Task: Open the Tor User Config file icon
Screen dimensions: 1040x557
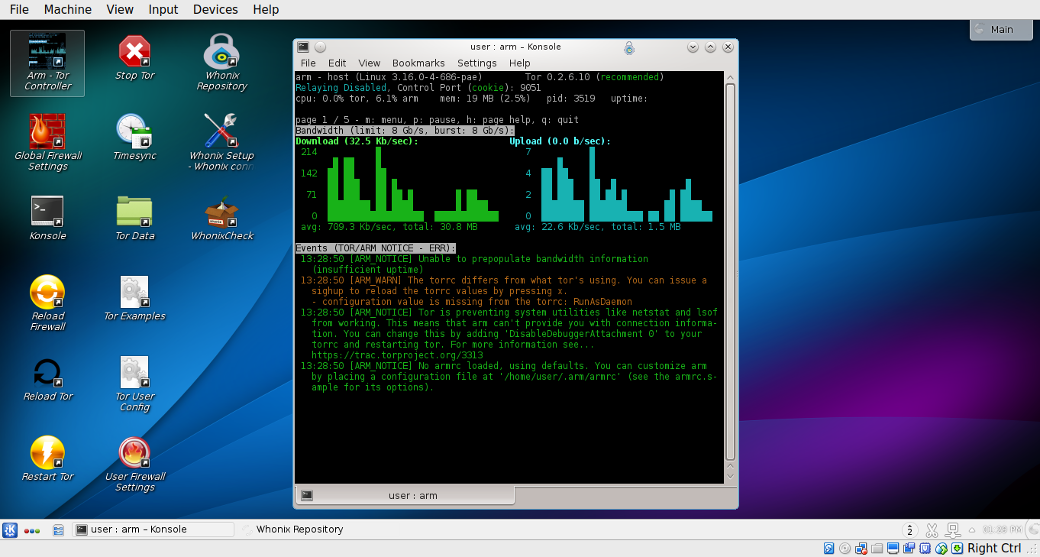Action: point(135,384)
